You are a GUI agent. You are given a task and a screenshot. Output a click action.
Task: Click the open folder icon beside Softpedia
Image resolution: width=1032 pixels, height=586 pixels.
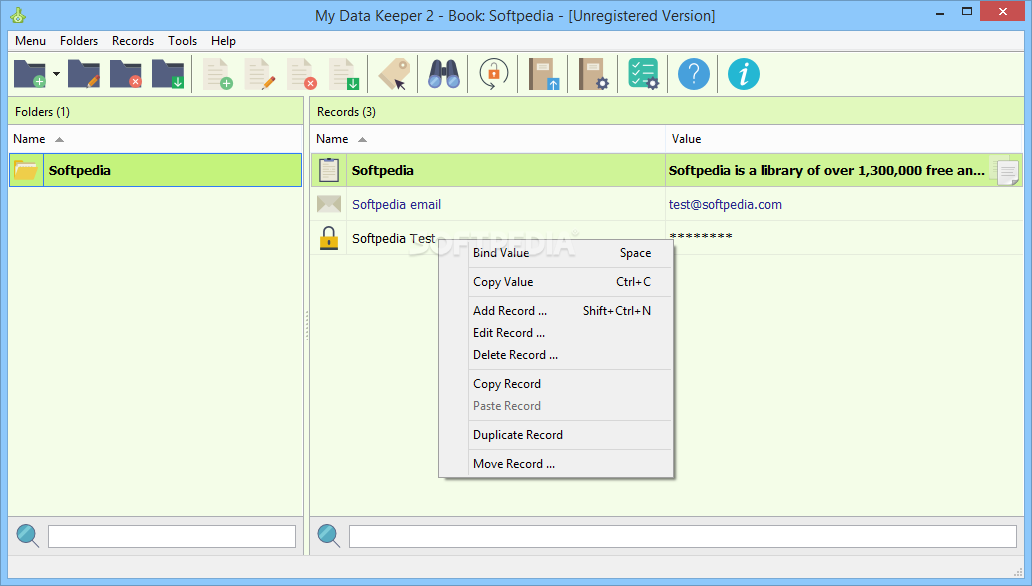[x=26, y=170]
